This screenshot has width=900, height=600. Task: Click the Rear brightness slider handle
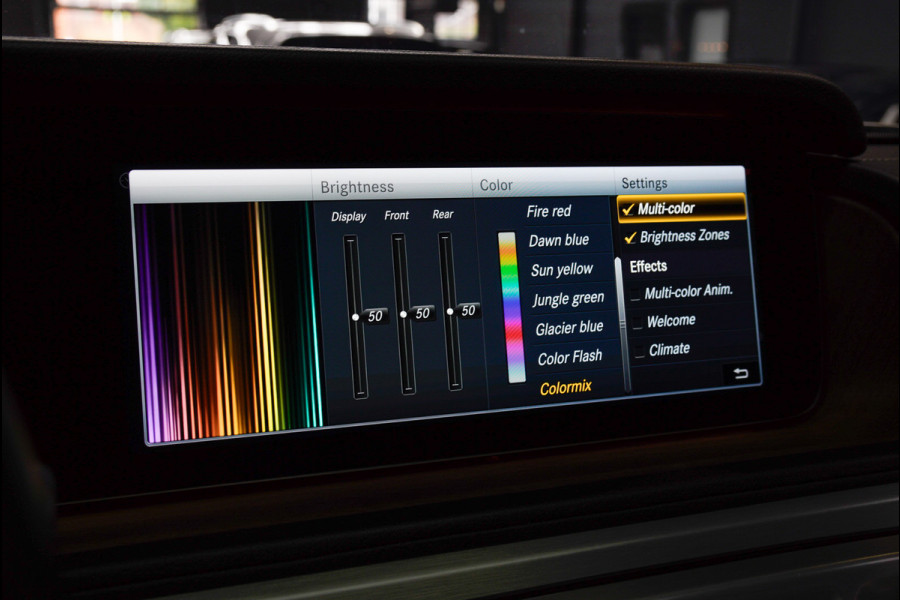point(450,311)
